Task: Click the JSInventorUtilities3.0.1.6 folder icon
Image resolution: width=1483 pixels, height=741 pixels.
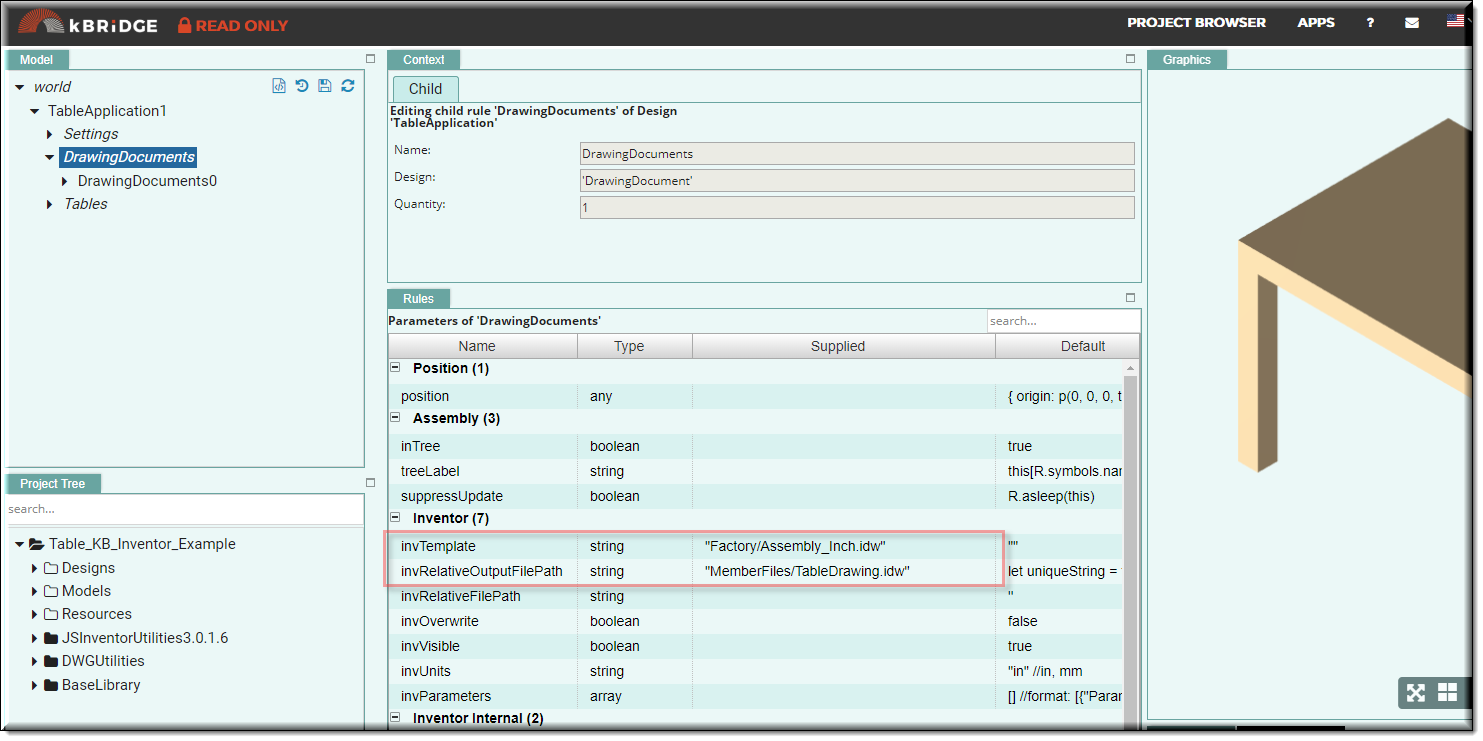Action: point(51,638)
